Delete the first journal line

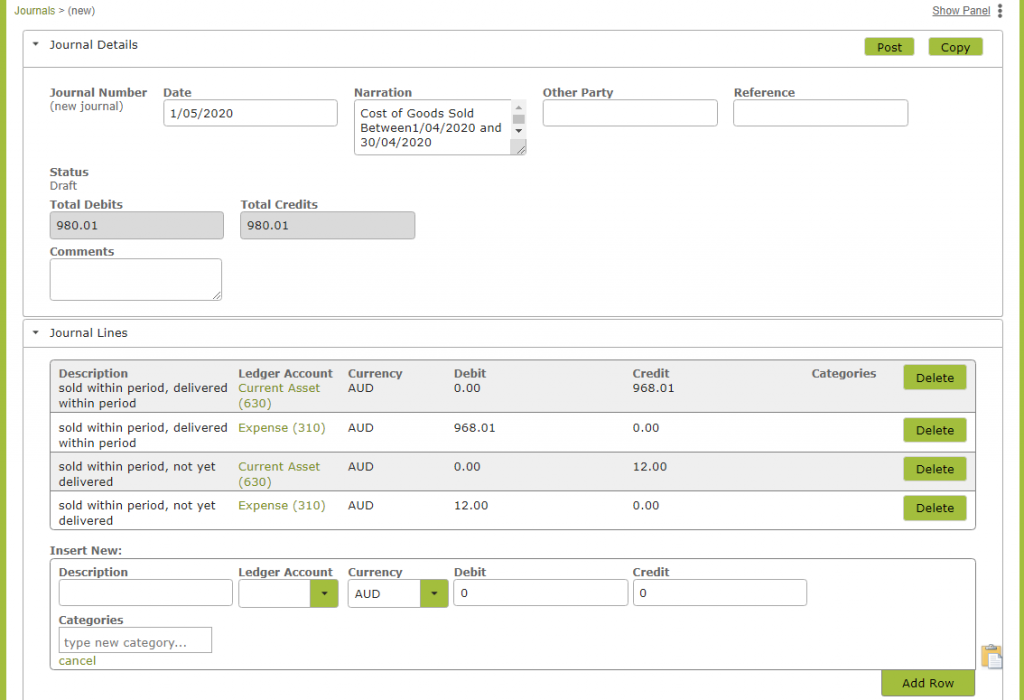(934, 377)
